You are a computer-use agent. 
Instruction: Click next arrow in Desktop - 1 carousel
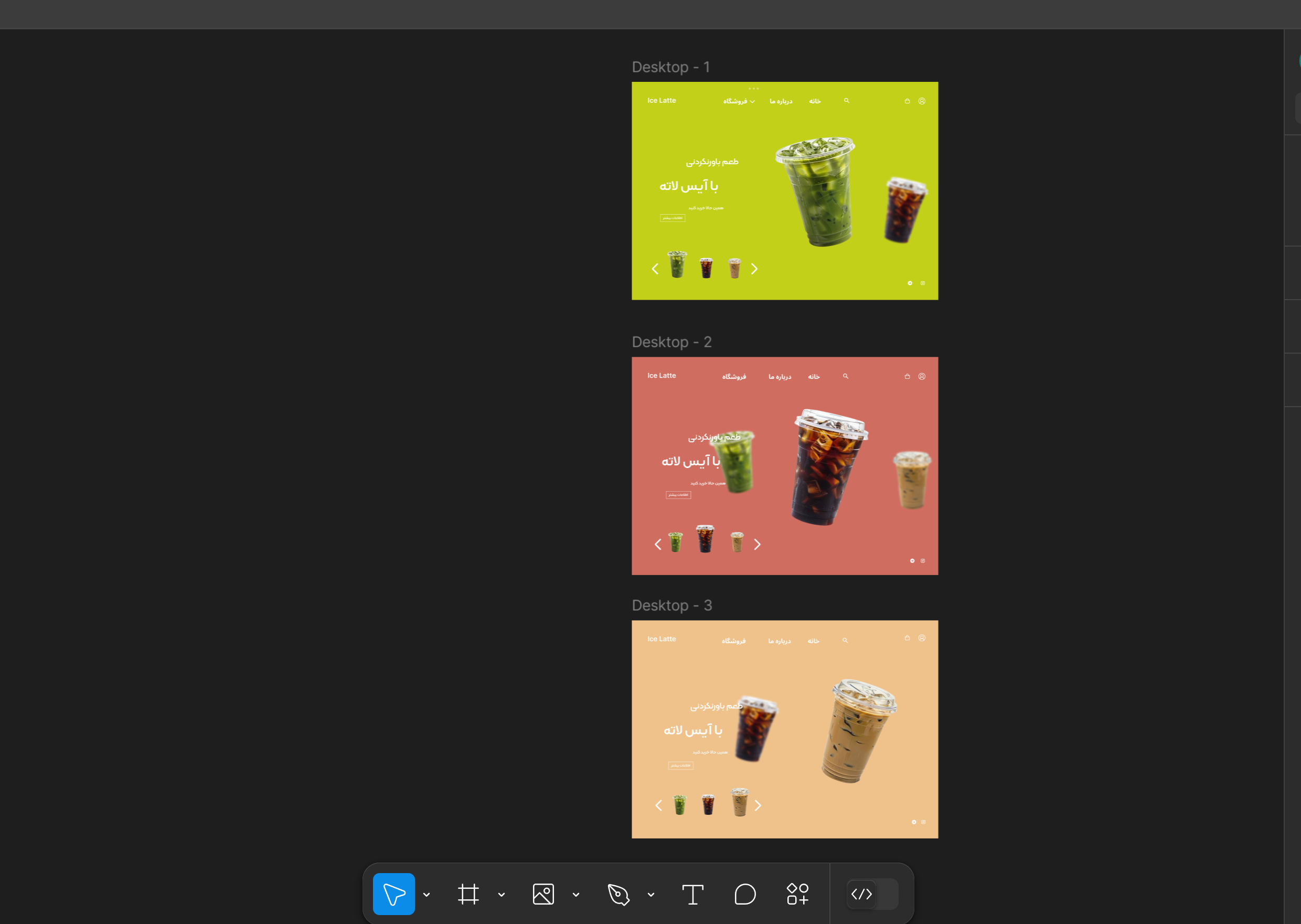754,269
